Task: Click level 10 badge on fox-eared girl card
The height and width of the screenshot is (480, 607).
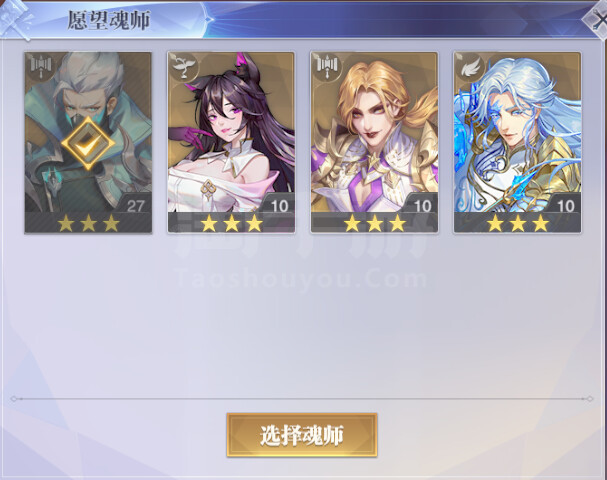Action: (x=279, y=205)
